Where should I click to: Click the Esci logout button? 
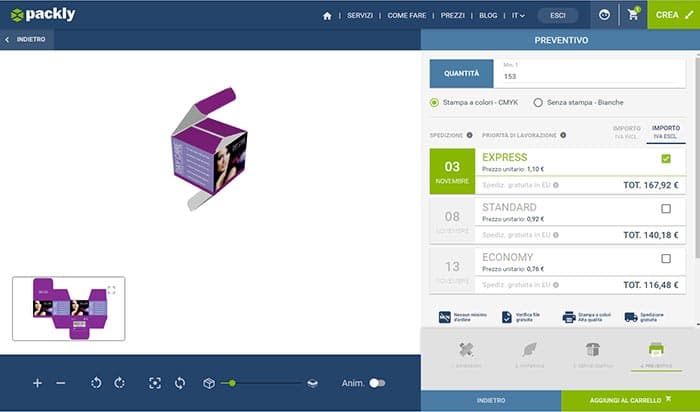point(558,16)
